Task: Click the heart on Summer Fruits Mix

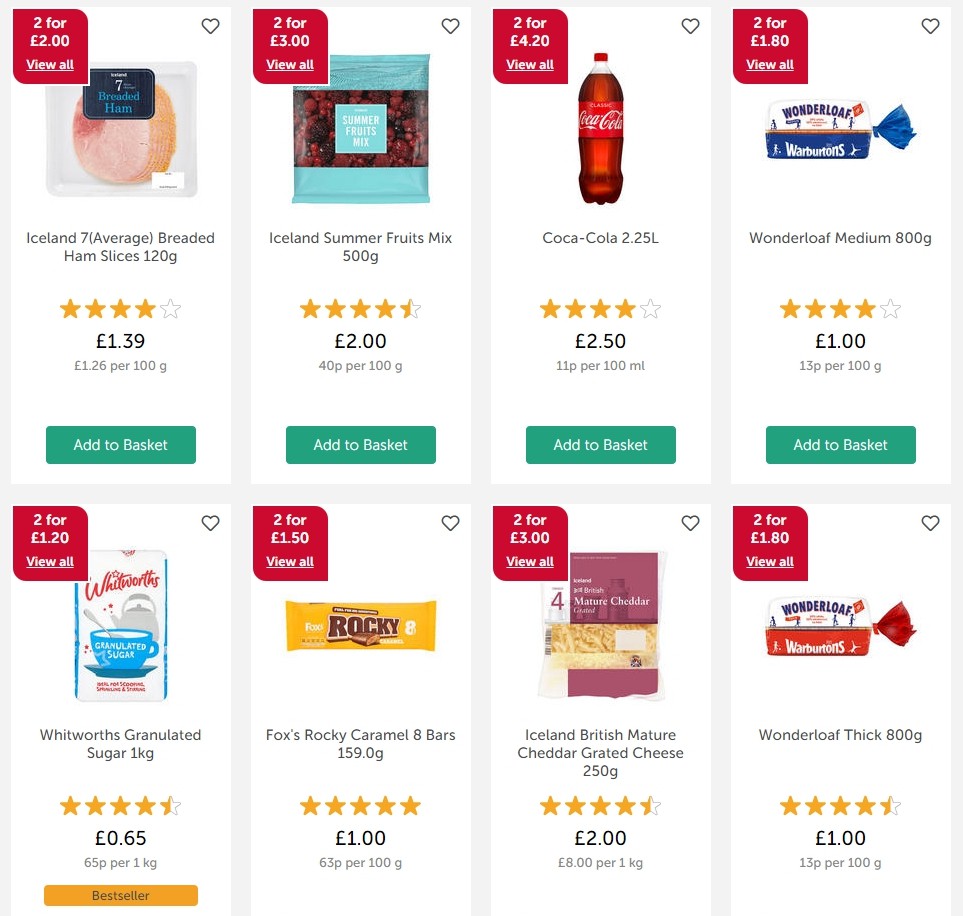Action: point(450,26)
